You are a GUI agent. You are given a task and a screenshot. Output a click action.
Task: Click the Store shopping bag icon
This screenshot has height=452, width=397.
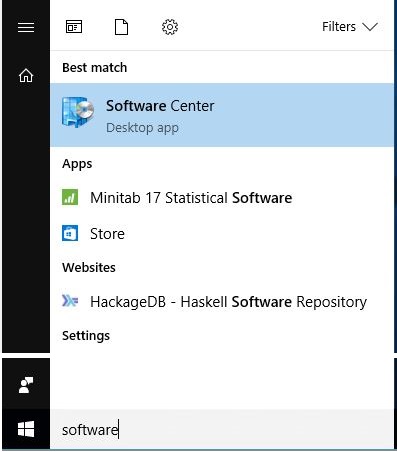pos(70,233)
